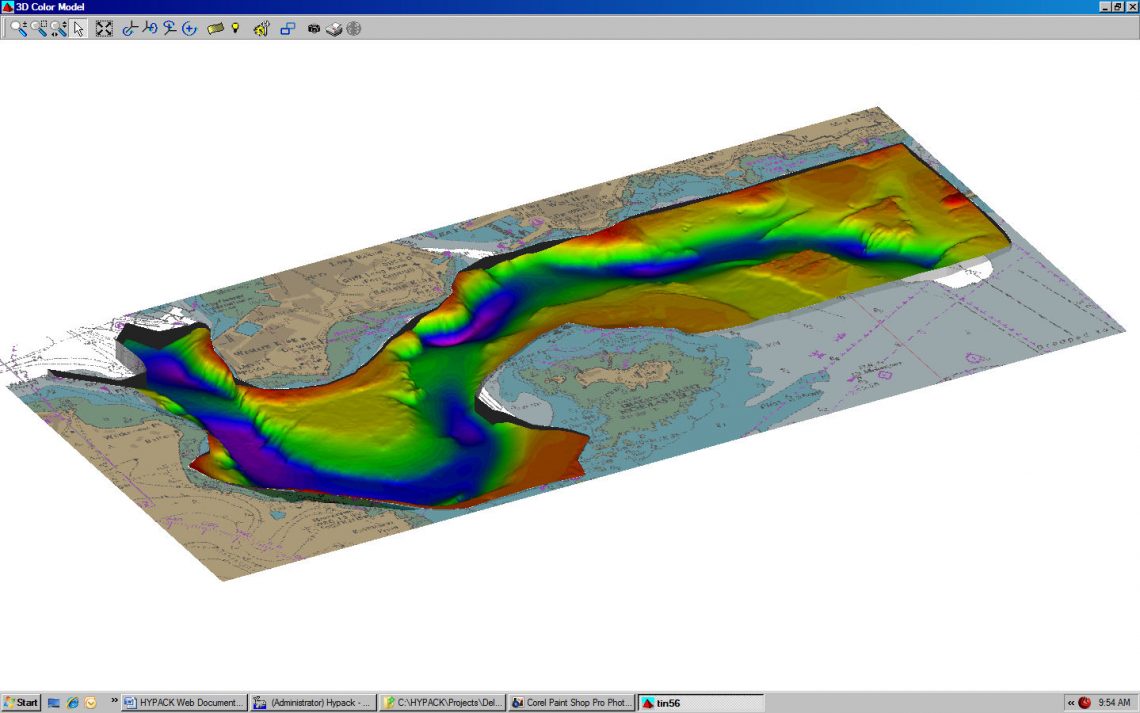Click the first axis rotation tool icon
Screen dimensions: 1140x713
[x=129, y=29]
